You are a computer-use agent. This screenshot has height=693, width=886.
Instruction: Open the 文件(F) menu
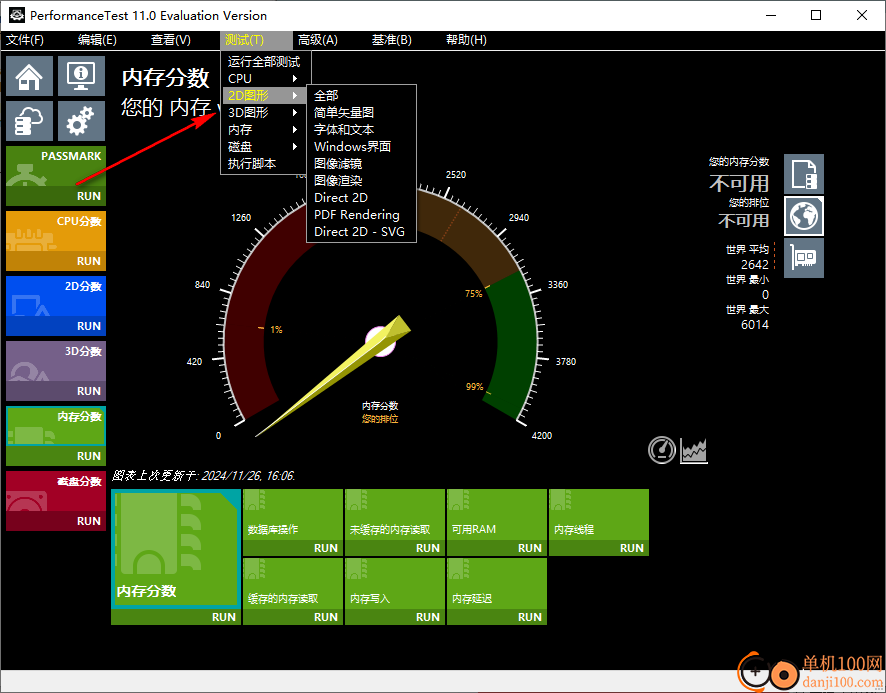pos(25,40)
